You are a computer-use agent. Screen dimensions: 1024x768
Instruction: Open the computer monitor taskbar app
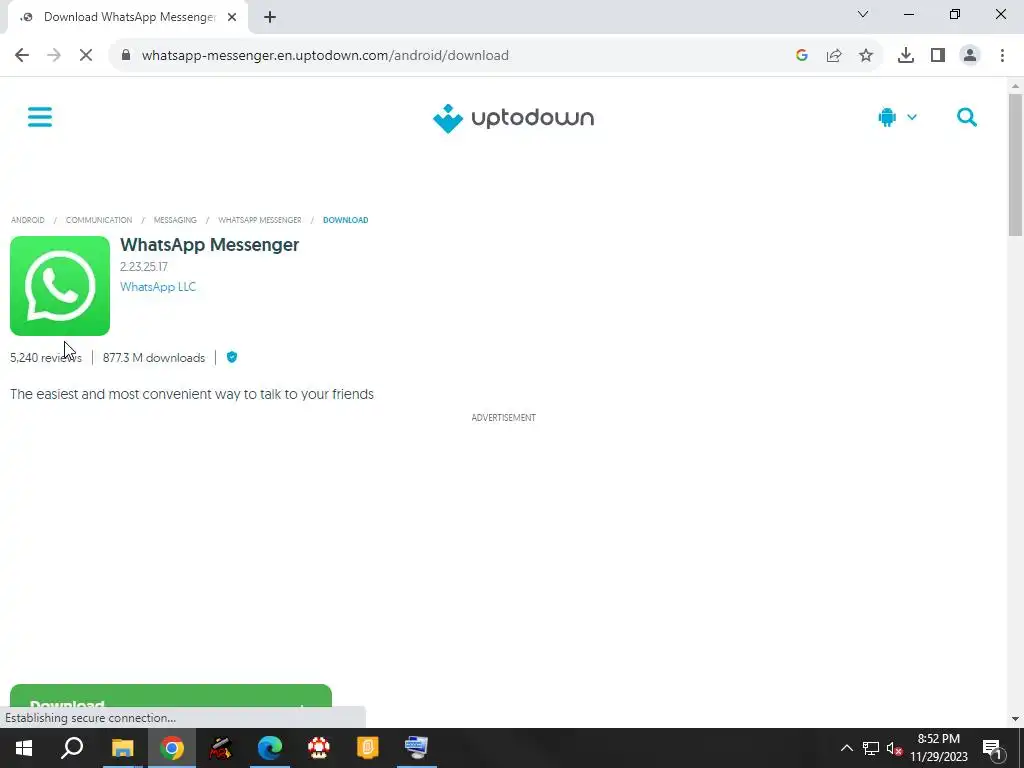(417, 748)
